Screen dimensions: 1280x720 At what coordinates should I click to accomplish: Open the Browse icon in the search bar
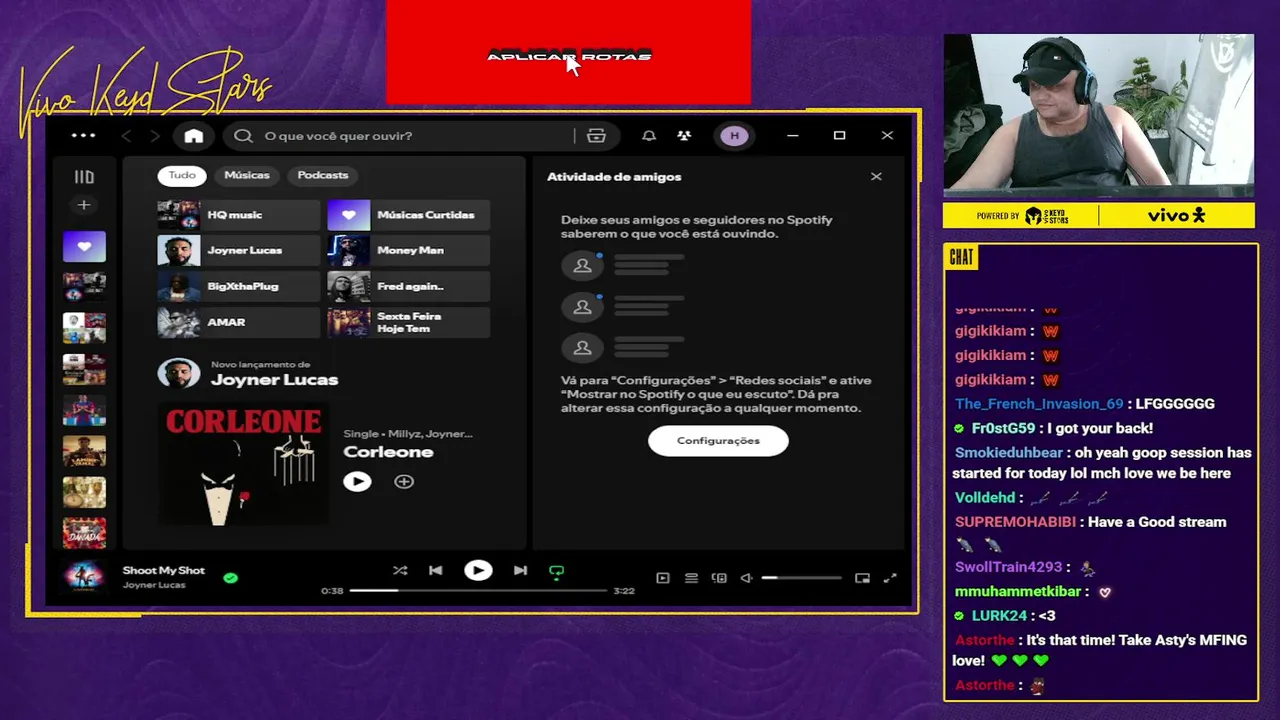click(x=597, y=136)
